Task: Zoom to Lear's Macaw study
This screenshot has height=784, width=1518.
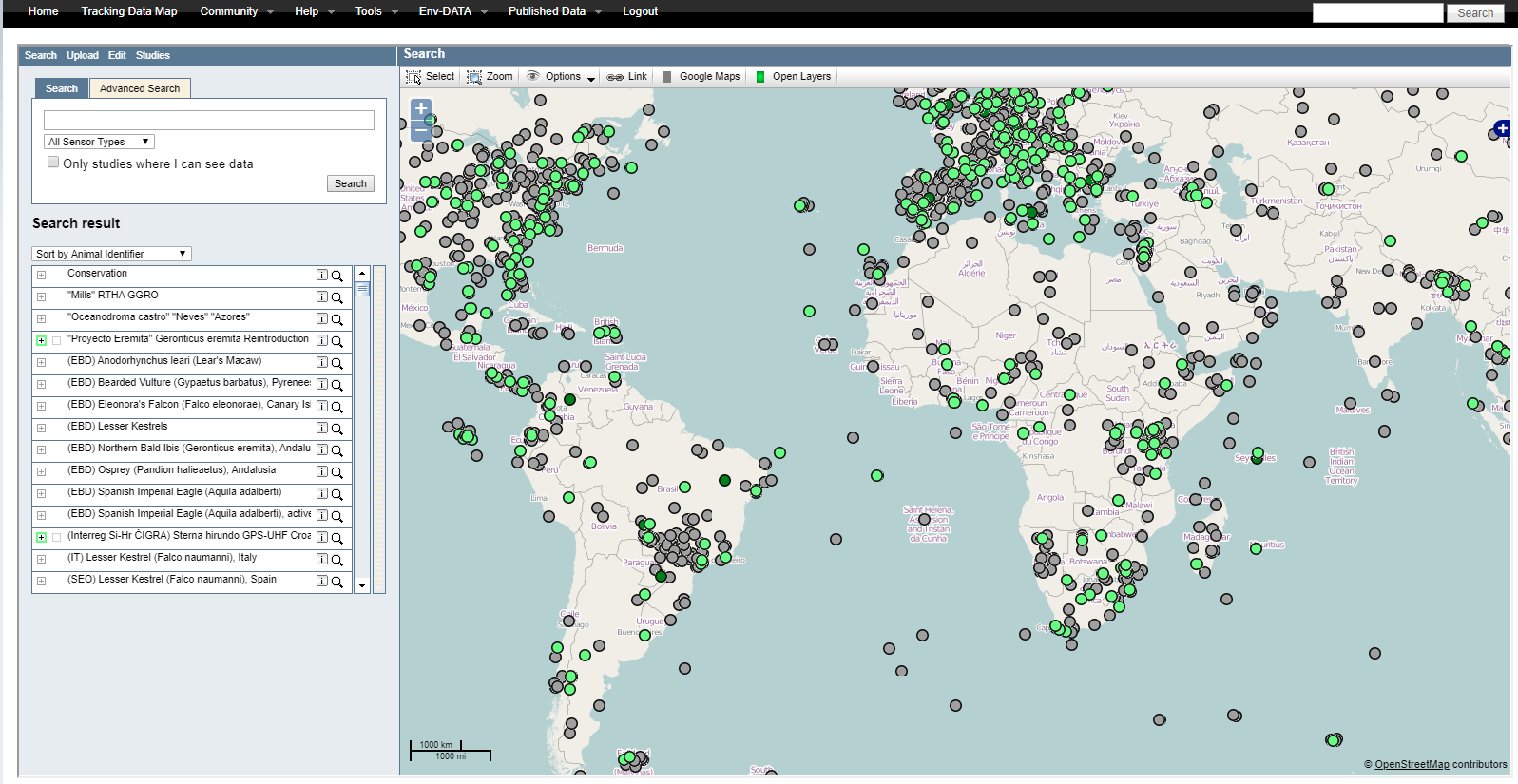Action: pos(336,363)
